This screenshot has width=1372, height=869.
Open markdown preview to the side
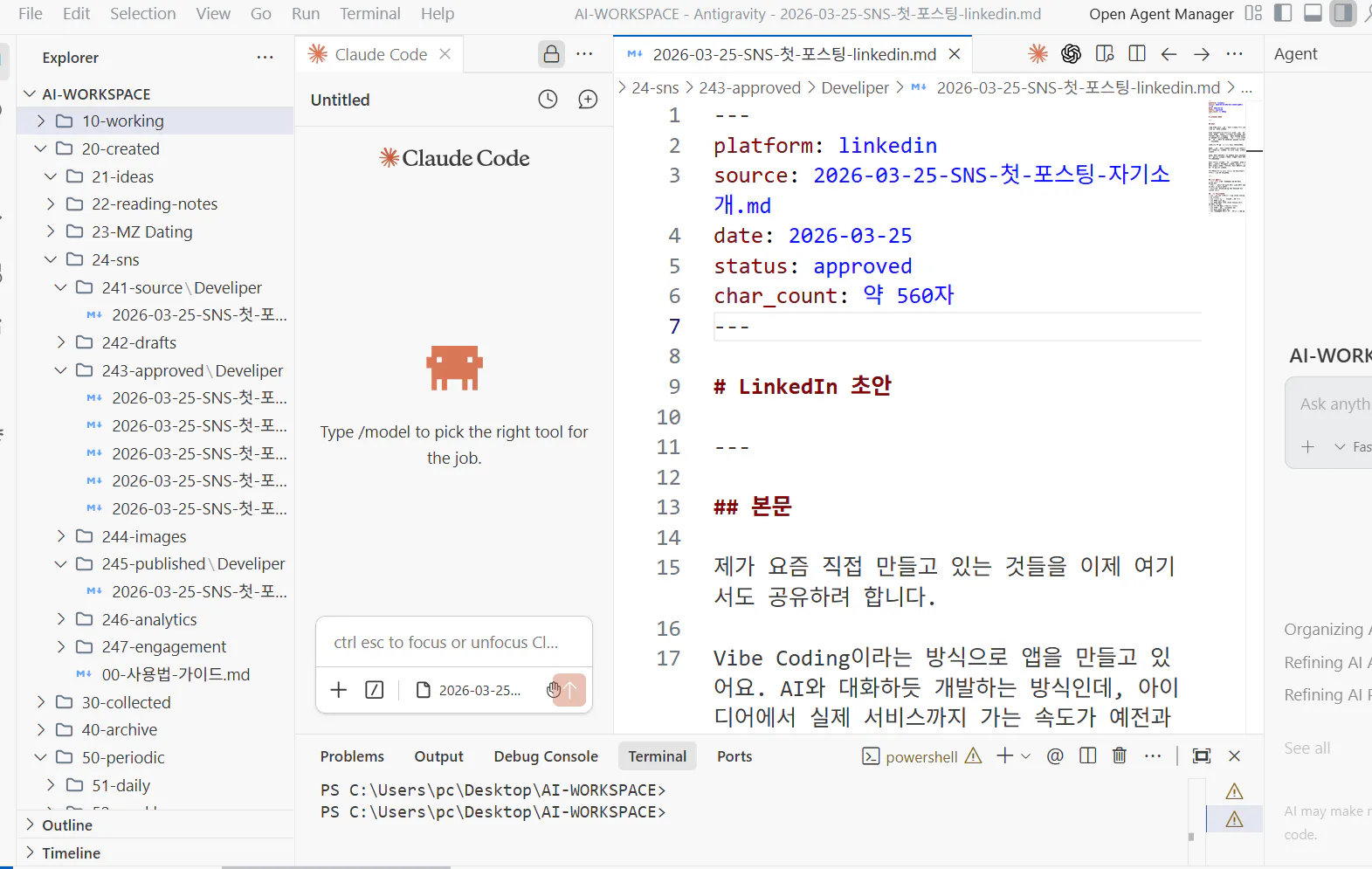(x=1105, y=54)
